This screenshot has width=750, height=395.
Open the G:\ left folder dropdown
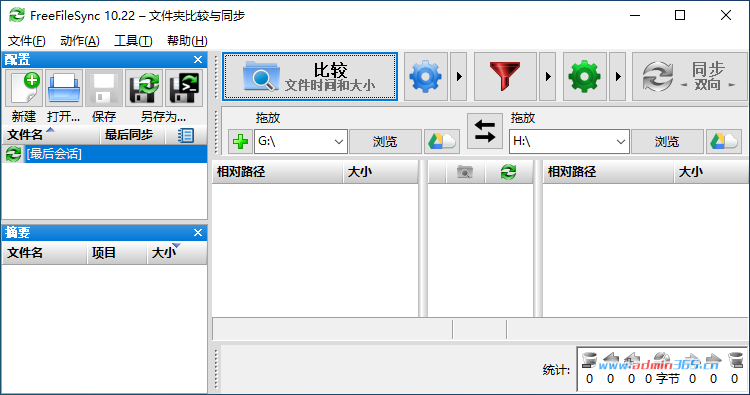pos(338,142)
